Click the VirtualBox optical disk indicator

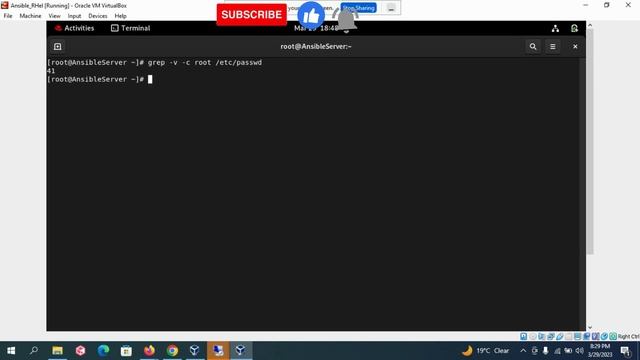533,336
